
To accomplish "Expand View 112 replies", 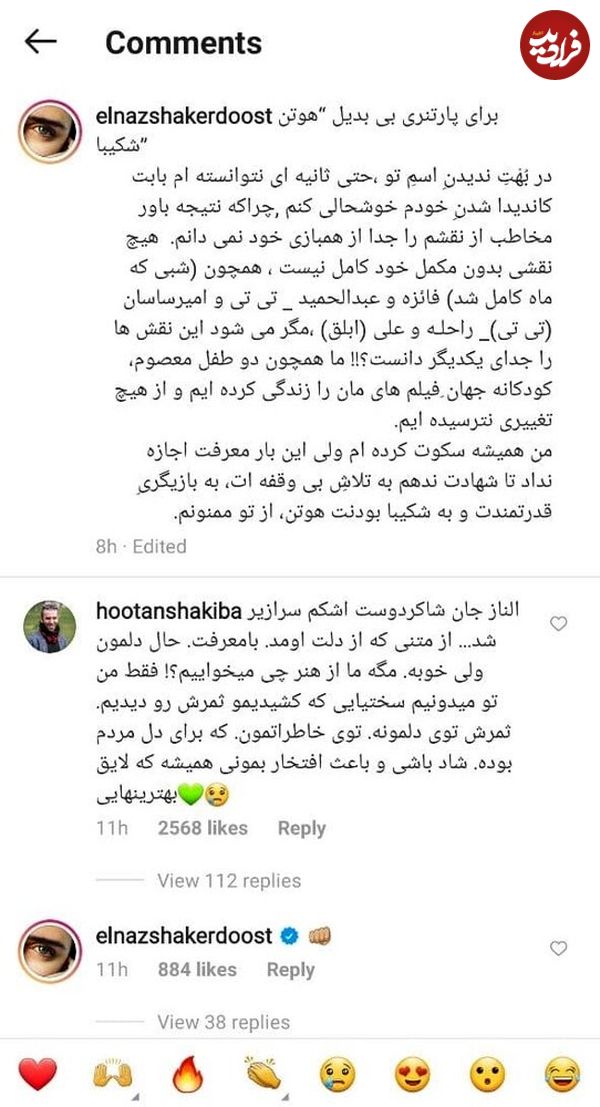I will click(229, 880).
